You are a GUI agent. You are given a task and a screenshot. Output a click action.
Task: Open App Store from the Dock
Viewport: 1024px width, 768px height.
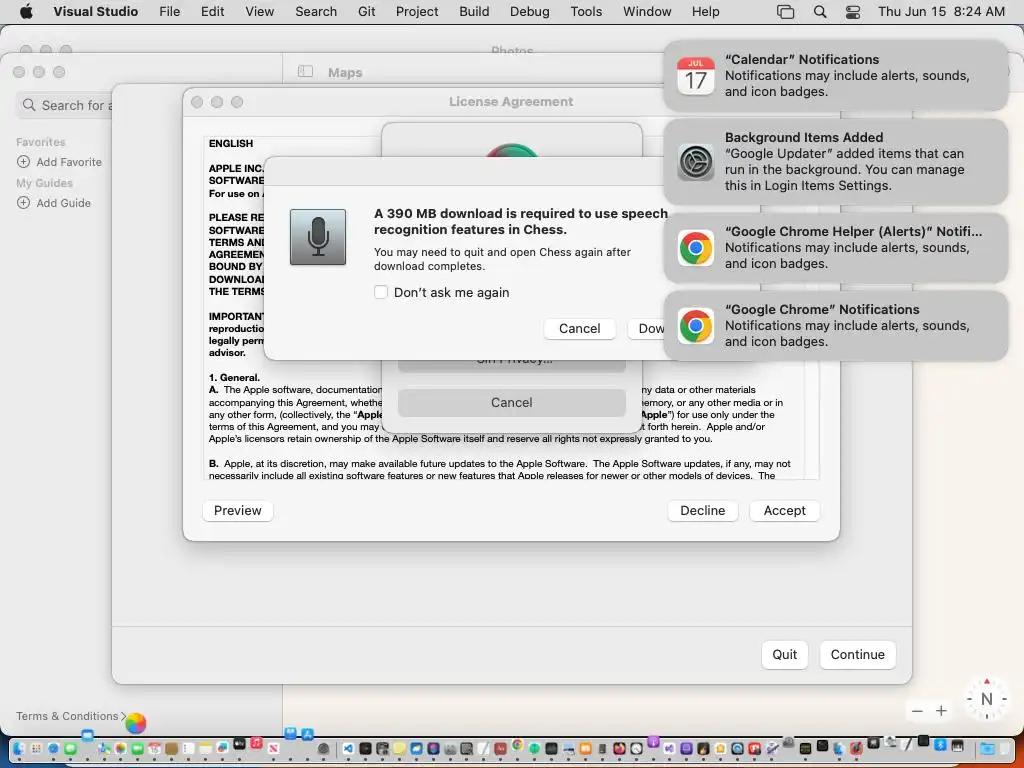tap(307, 734)
